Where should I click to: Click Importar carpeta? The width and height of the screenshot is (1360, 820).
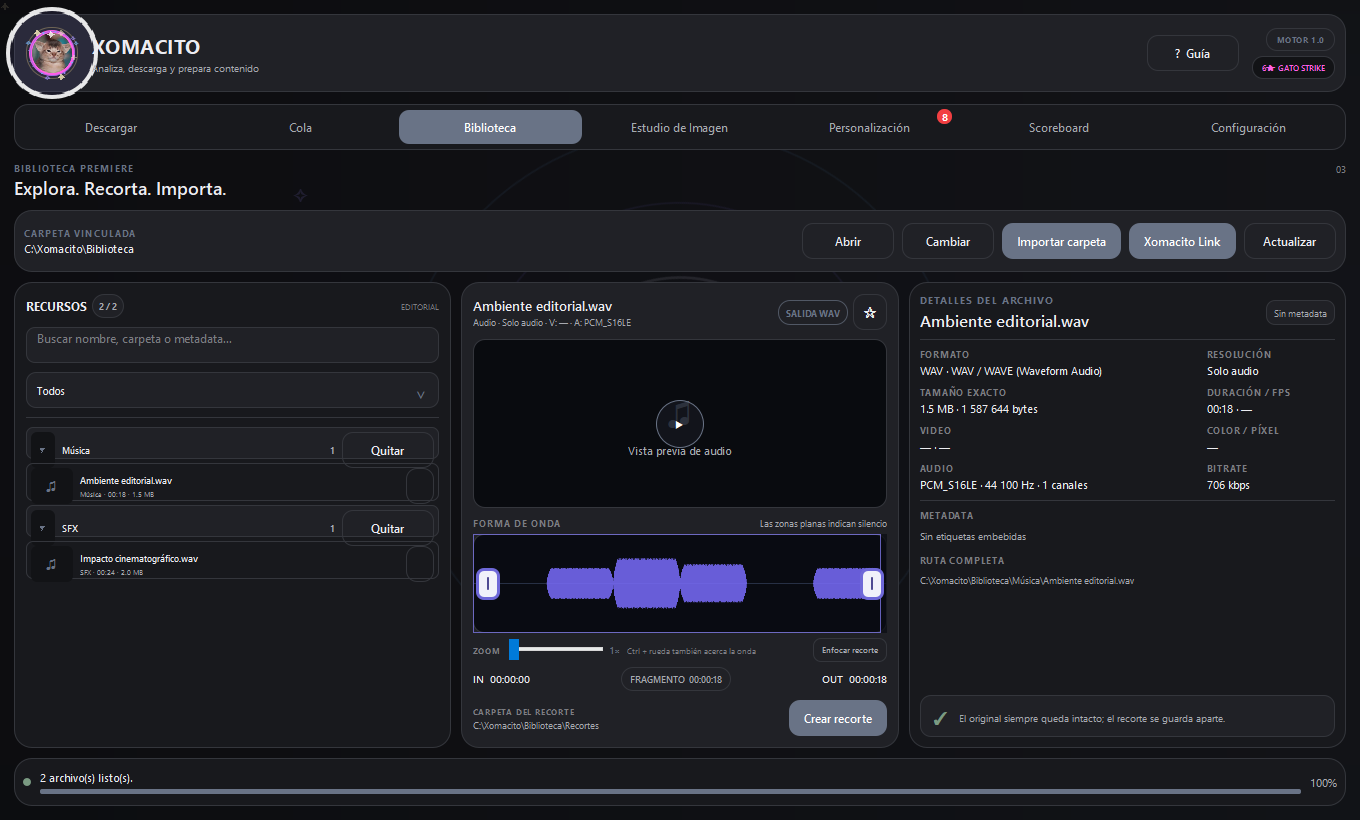(1061, 241)
